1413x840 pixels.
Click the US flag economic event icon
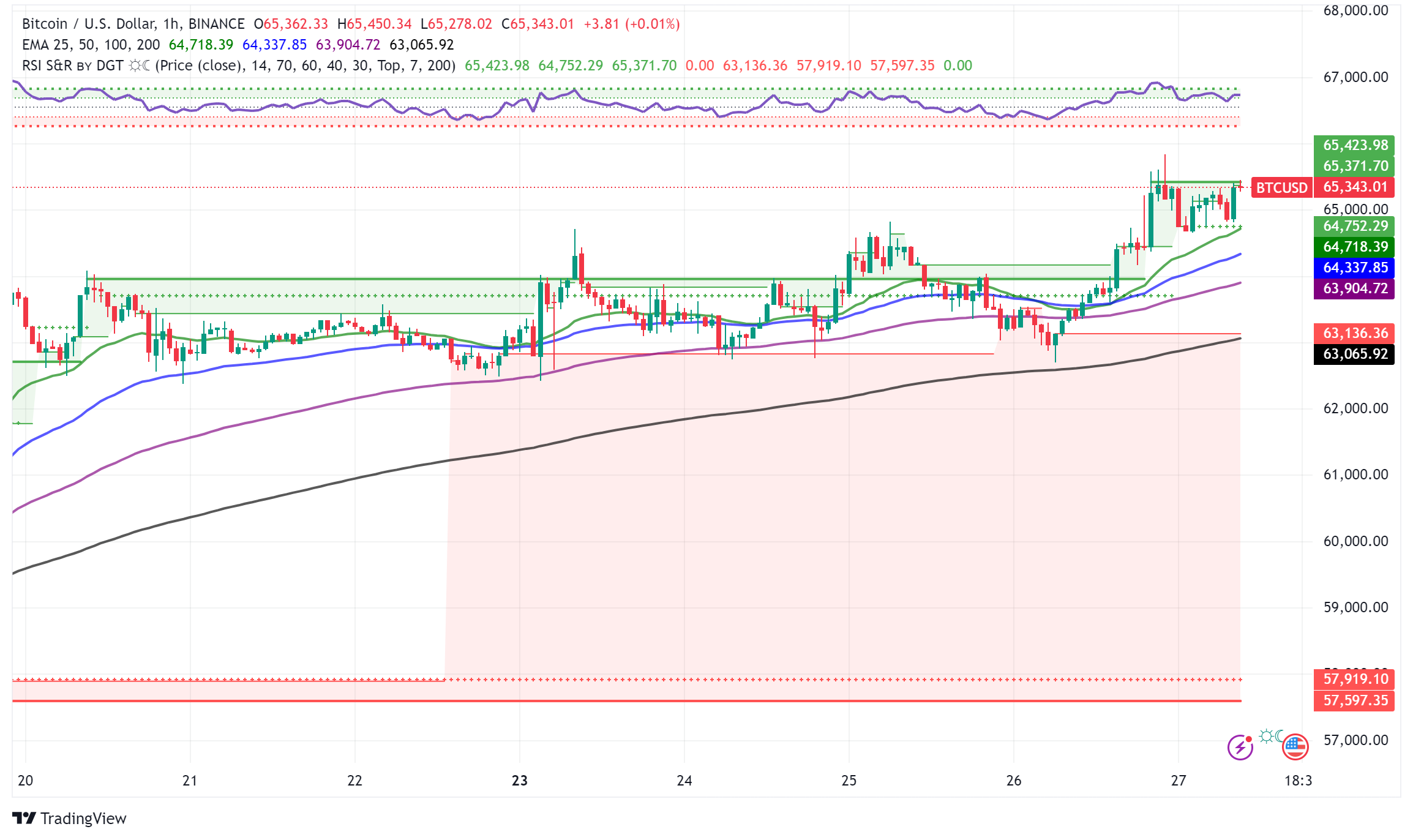(1295, 747)
